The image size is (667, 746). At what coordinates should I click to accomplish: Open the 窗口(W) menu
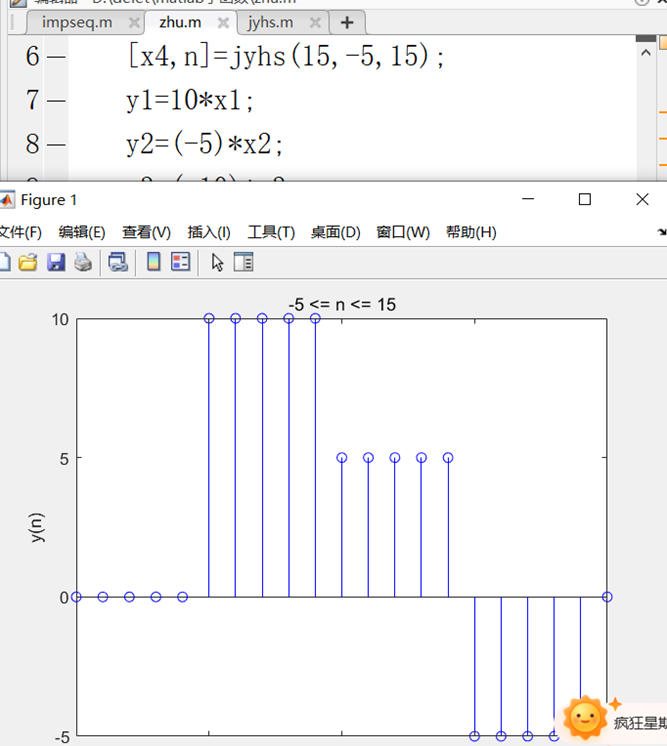pos(403,232)
